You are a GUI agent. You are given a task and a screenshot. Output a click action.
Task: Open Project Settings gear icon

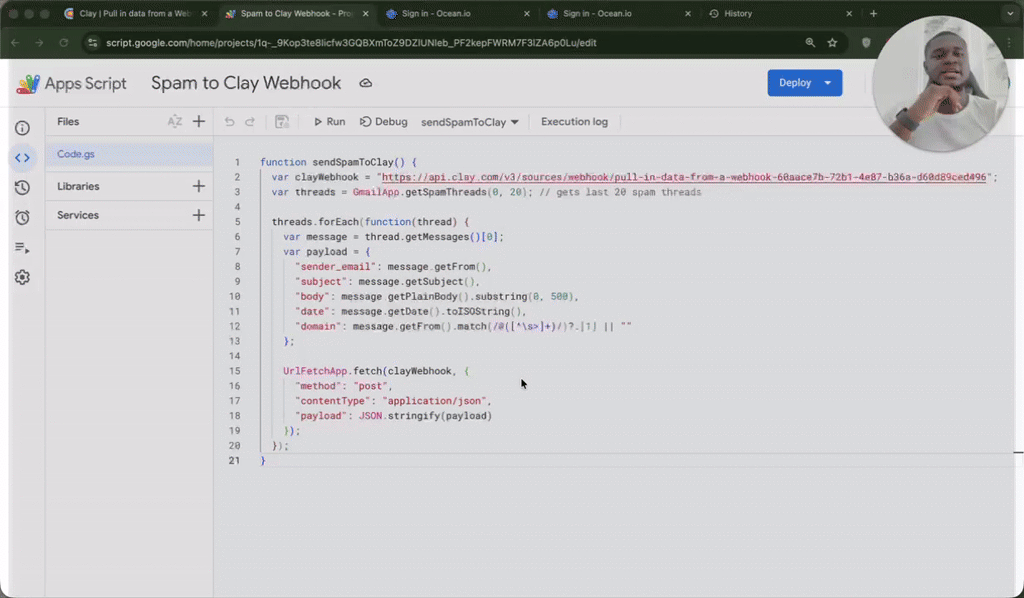coord(22,277)
